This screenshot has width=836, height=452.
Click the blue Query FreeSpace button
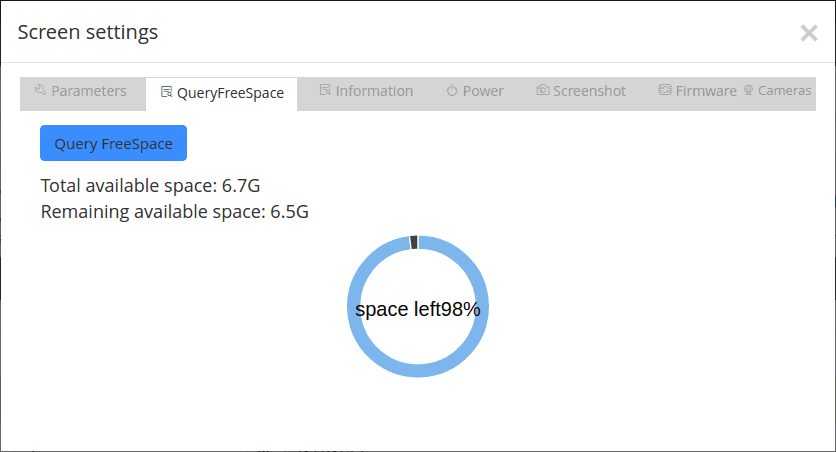(x=114, y=143)
